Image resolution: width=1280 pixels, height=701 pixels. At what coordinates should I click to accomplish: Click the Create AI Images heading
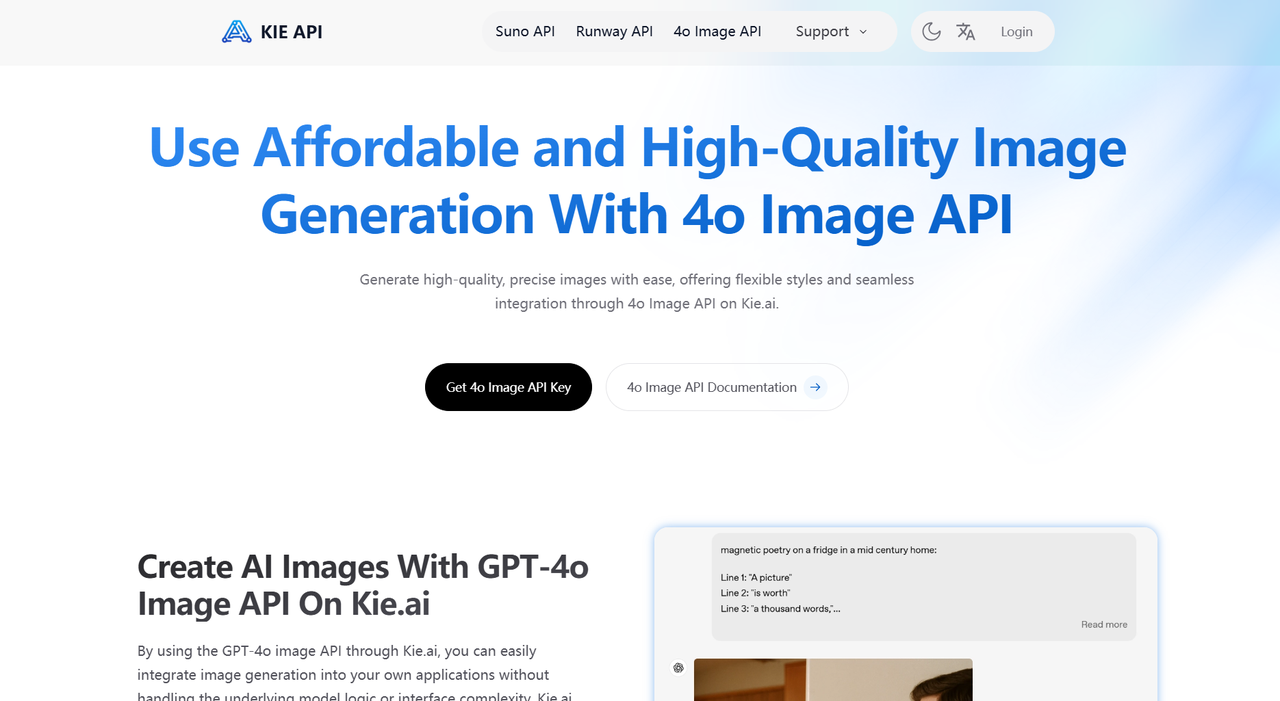pos(362,585)
